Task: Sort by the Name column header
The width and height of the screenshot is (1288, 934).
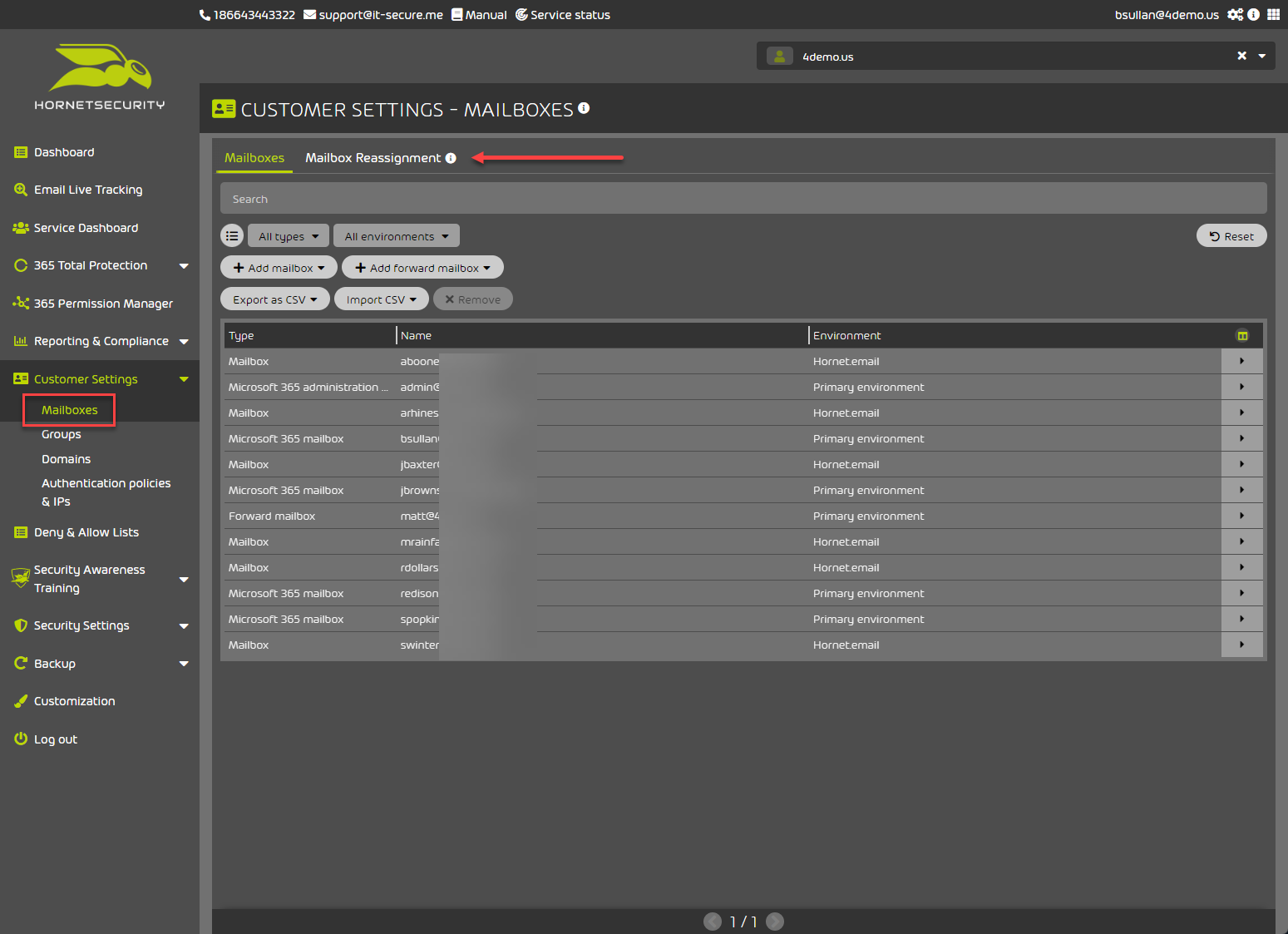Action: [x=416, y=336]
